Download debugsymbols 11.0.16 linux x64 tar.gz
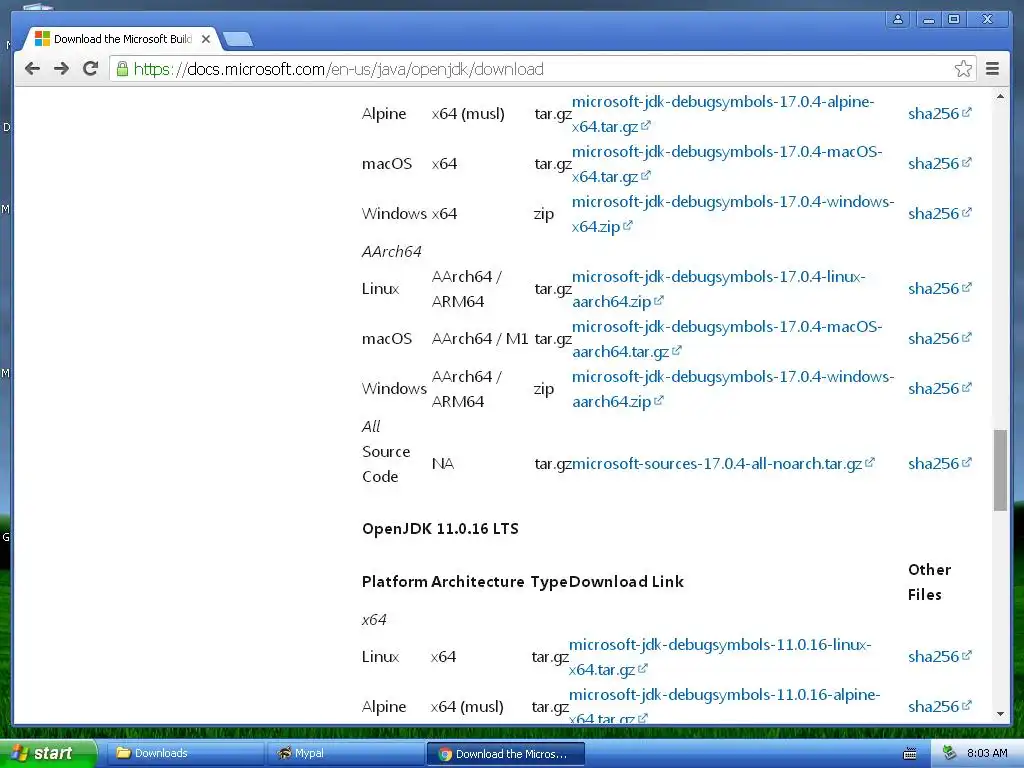Viewport: 1024px width, 768px height. pos(720,657)
